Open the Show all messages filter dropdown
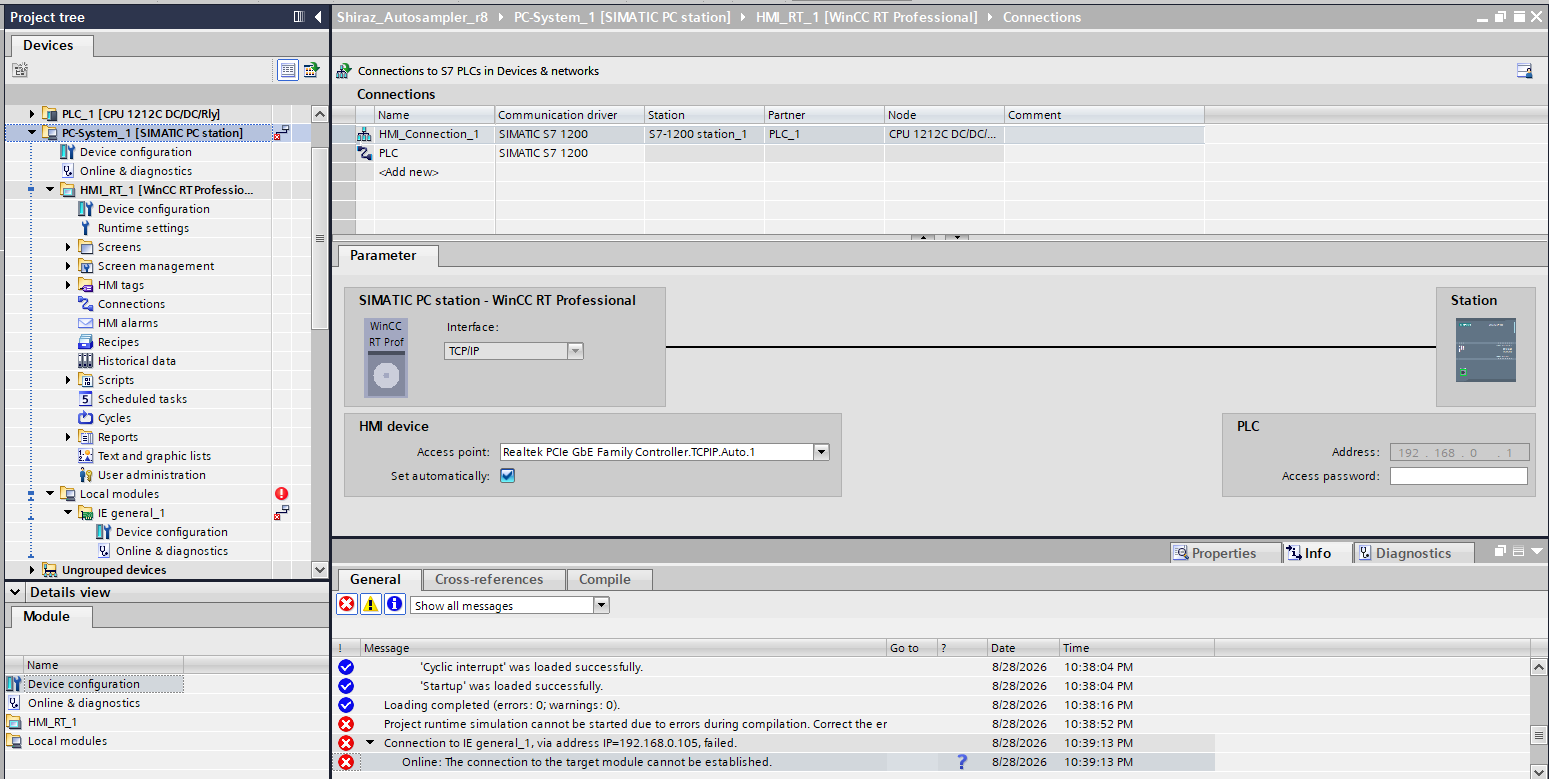Screen dimensions: 1549x779 point(601,605)
